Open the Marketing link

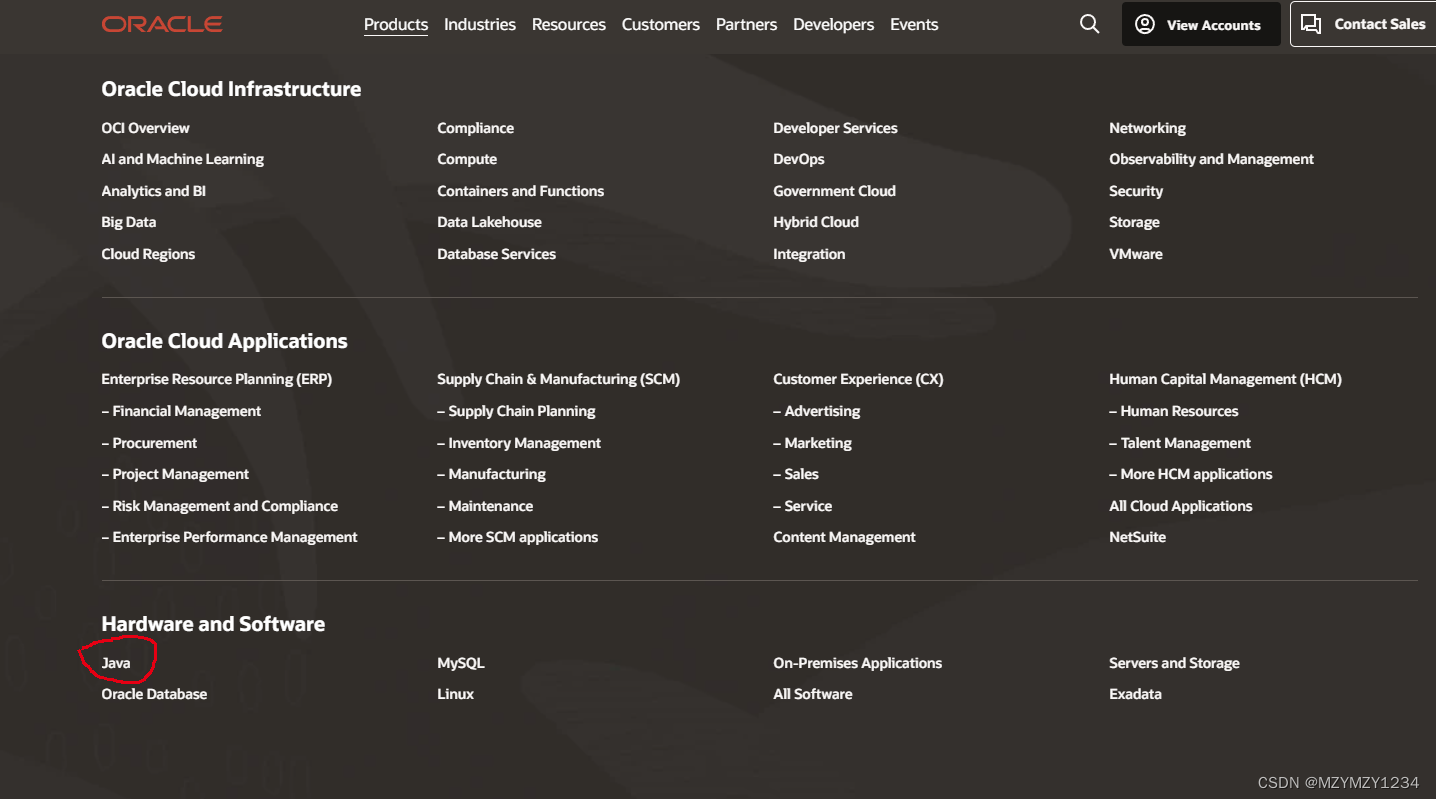tap(813, 443)
